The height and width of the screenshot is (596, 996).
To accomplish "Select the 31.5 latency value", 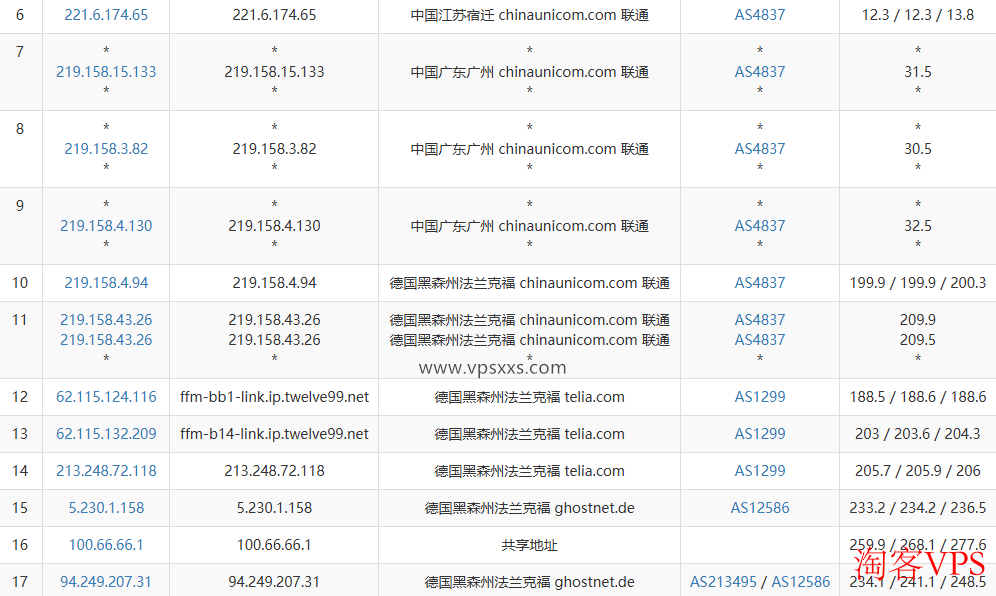I will pyautogui.click(x=918, y=72).
